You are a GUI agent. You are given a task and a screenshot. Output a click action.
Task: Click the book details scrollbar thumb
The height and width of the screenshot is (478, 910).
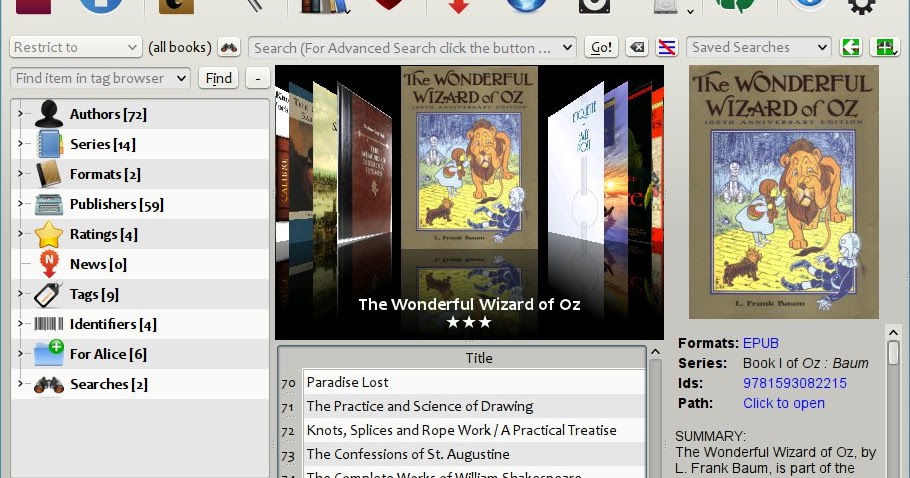(893, 353)
